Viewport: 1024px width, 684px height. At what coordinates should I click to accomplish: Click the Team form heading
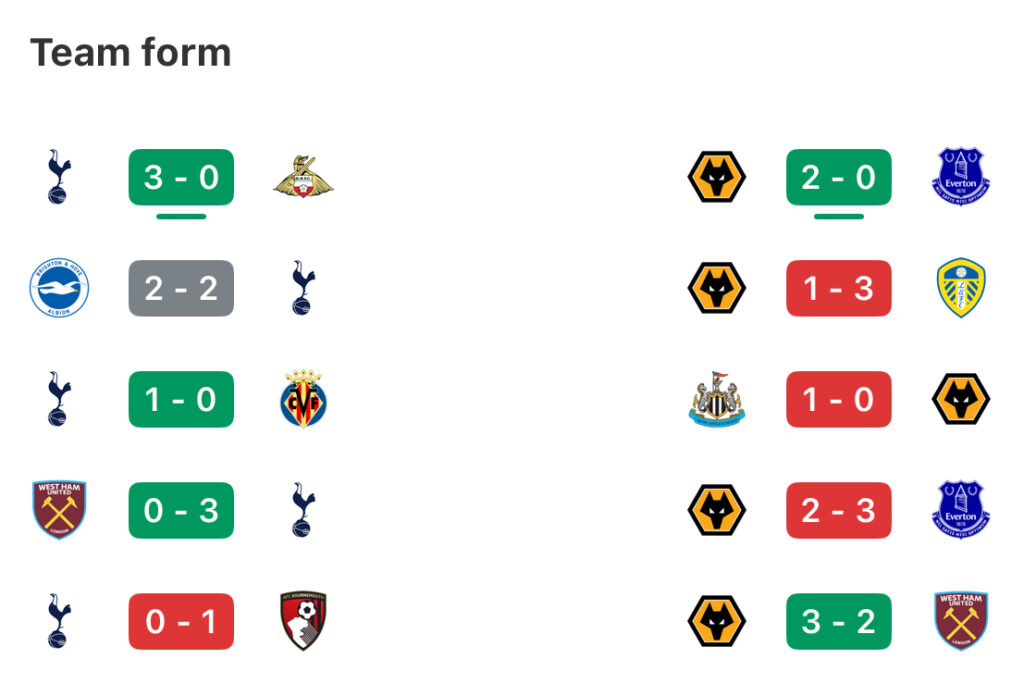(131, 52)
